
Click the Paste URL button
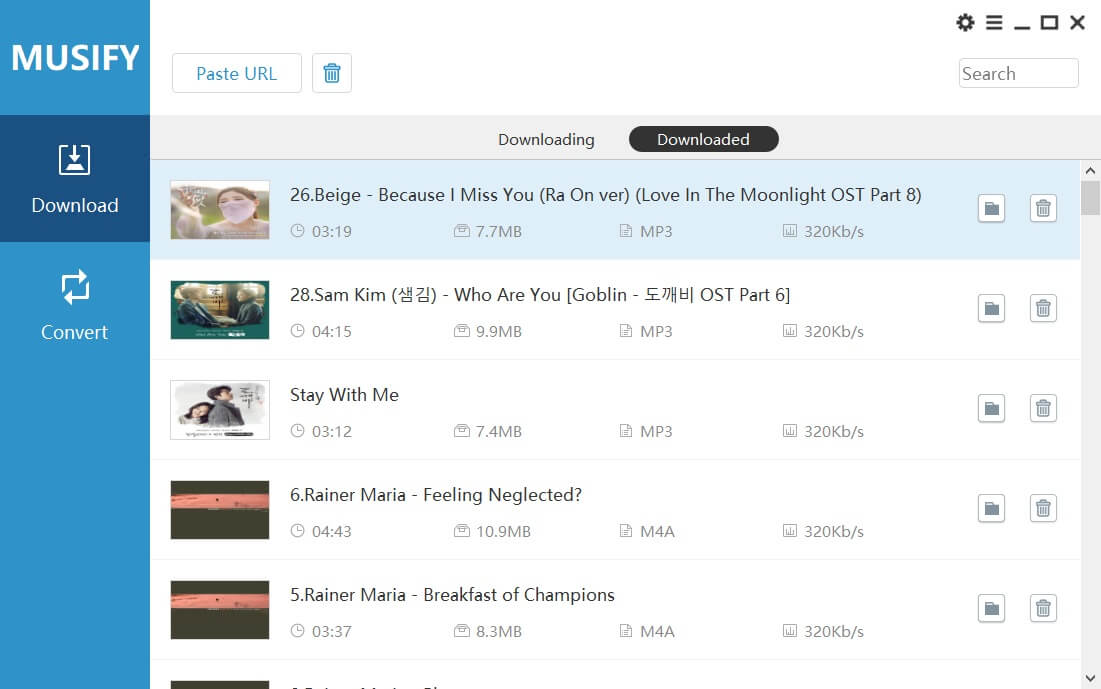237,73
